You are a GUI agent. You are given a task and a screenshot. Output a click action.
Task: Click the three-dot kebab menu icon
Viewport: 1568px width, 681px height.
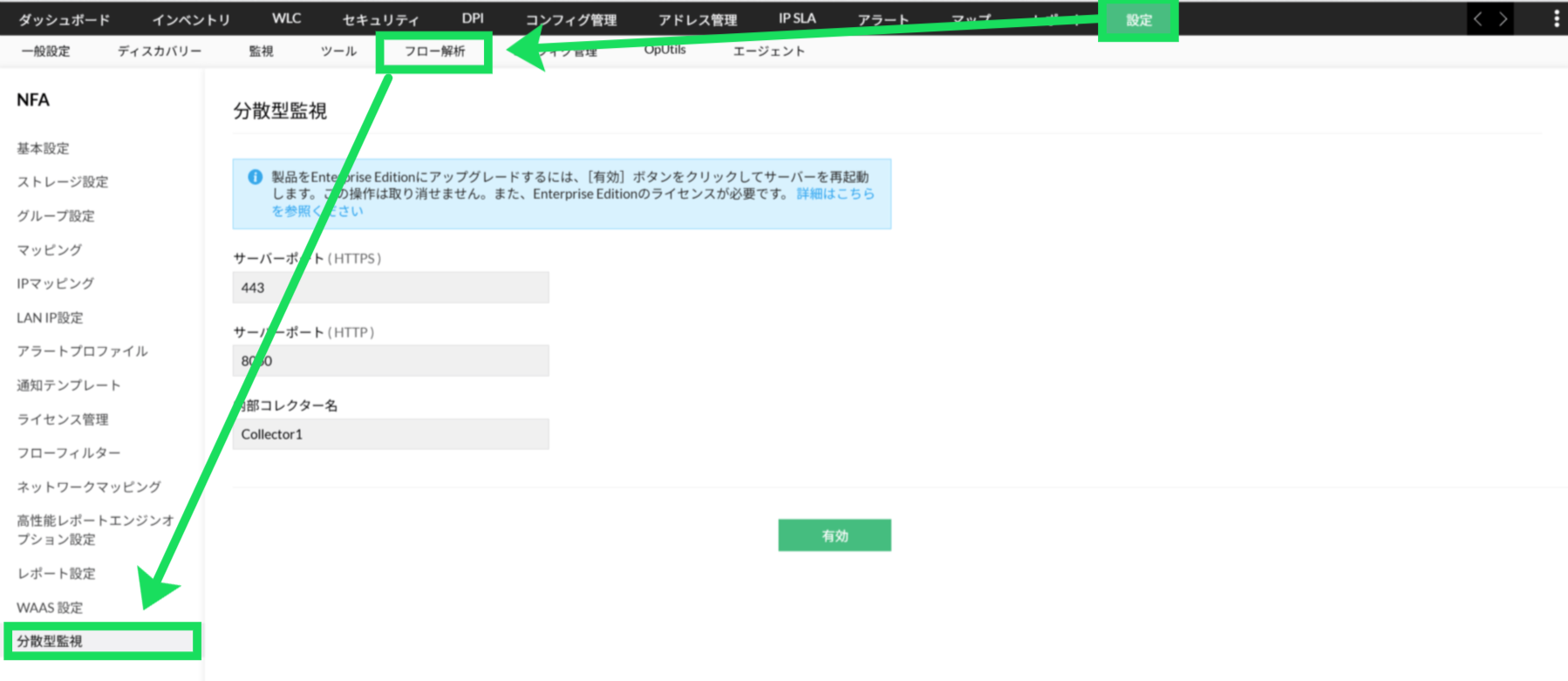coord(1557,19)
